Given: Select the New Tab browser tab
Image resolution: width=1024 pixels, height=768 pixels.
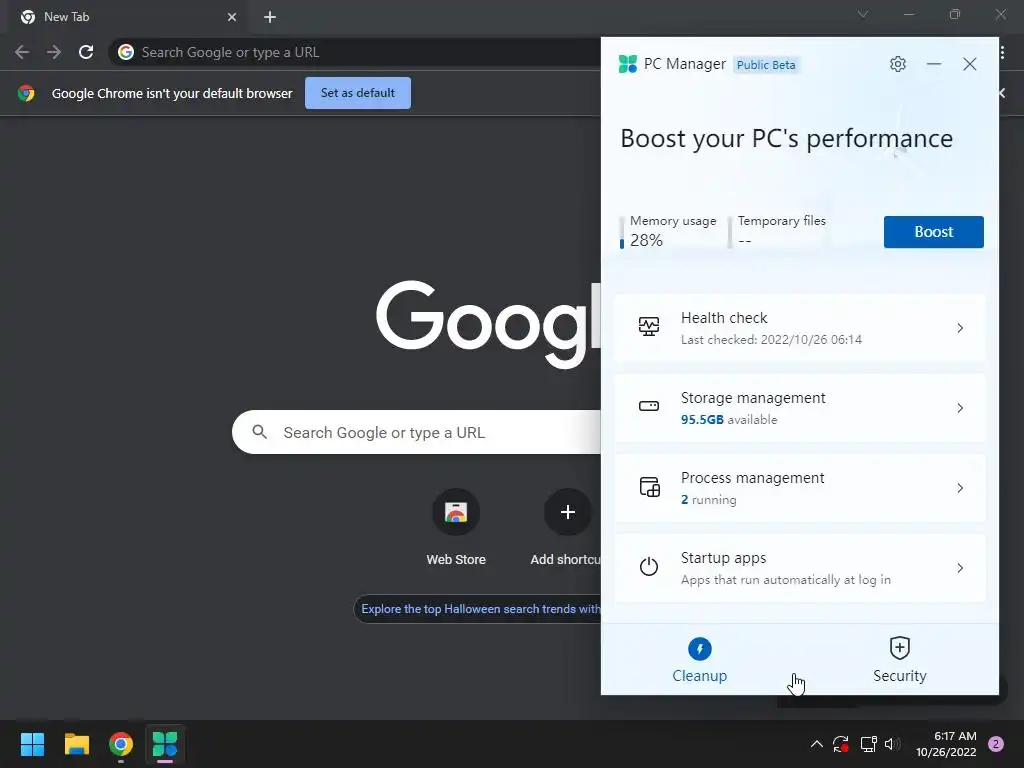Looking at the screenshot, I should point(128,17).
